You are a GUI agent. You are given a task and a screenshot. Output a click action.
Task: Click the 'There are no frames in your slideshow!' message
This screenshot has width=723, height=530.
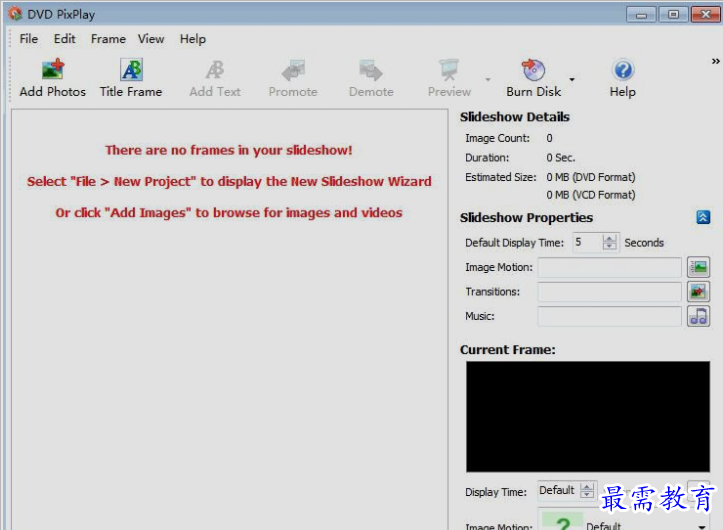coord(229,150)
